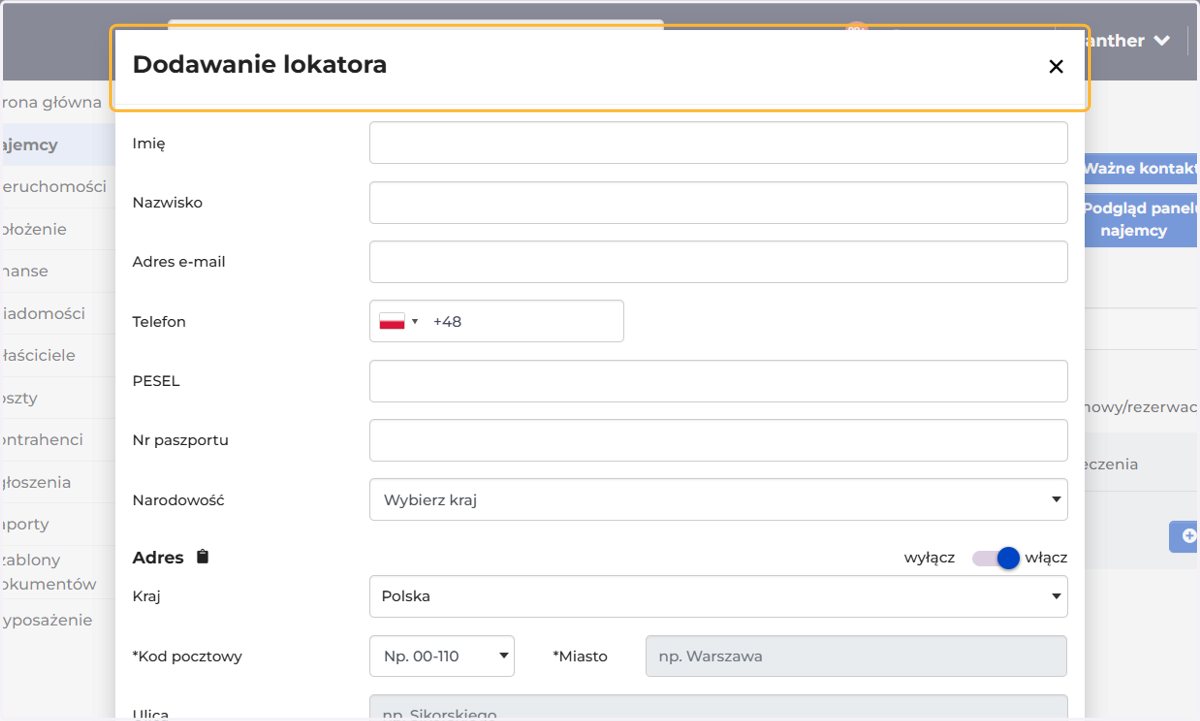Open the Narodowość Wybierz kraj dropdown
The height and width of the screenshot is (721, 1200).
pos(718,500)
